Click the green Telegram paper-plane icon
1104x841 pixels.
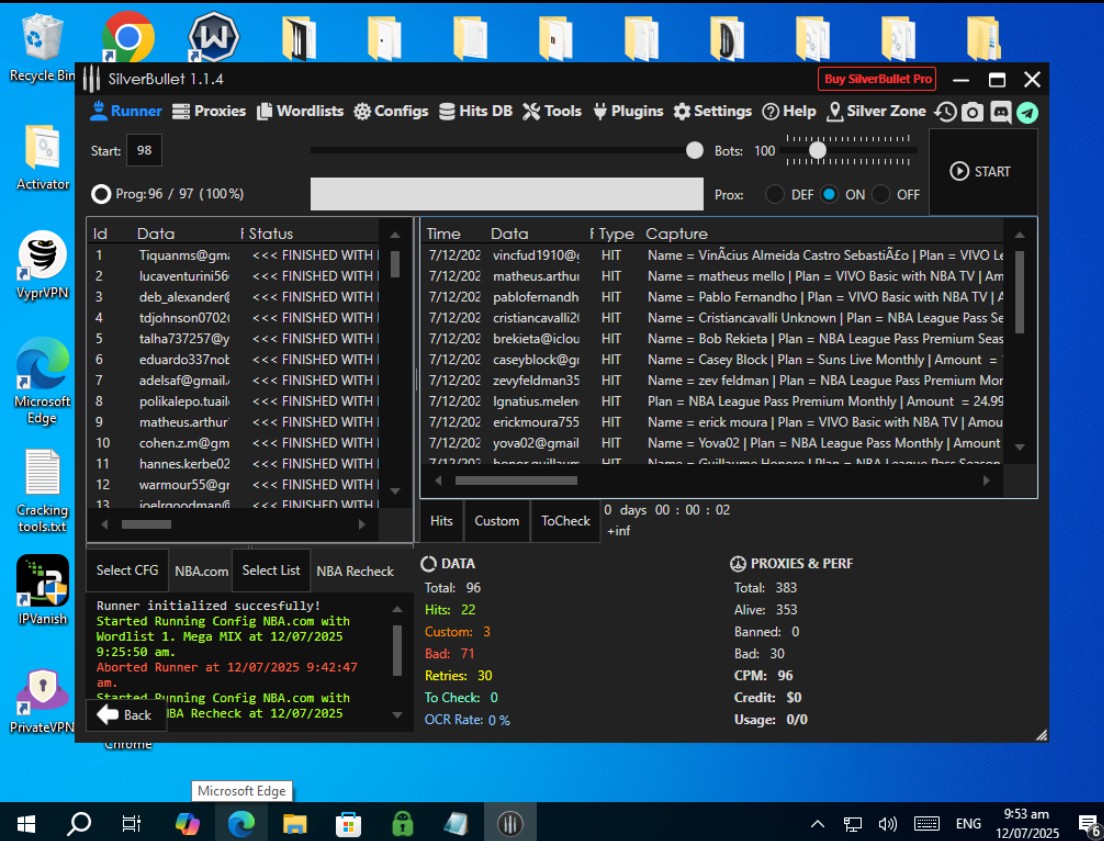[x=1027, y=112]
